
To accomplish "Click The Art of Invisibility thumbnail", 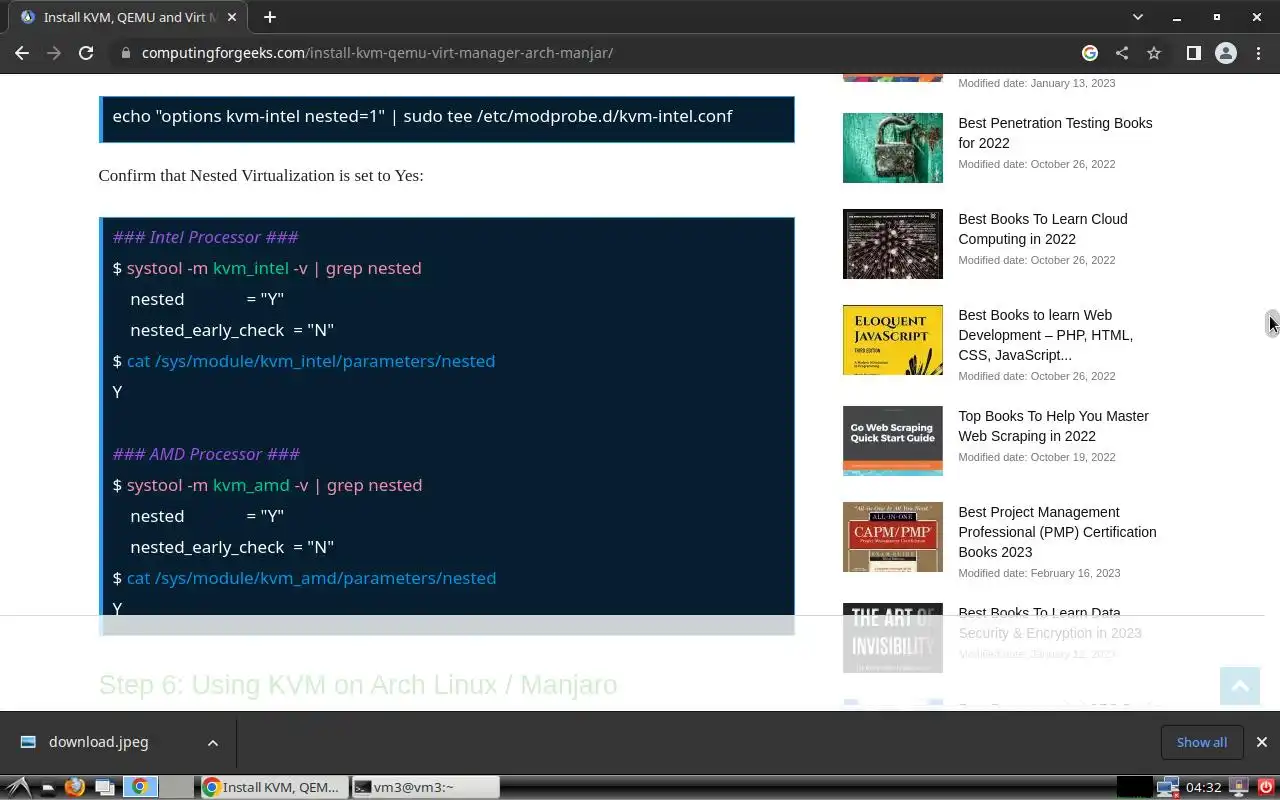I will [x=892, y=638].
